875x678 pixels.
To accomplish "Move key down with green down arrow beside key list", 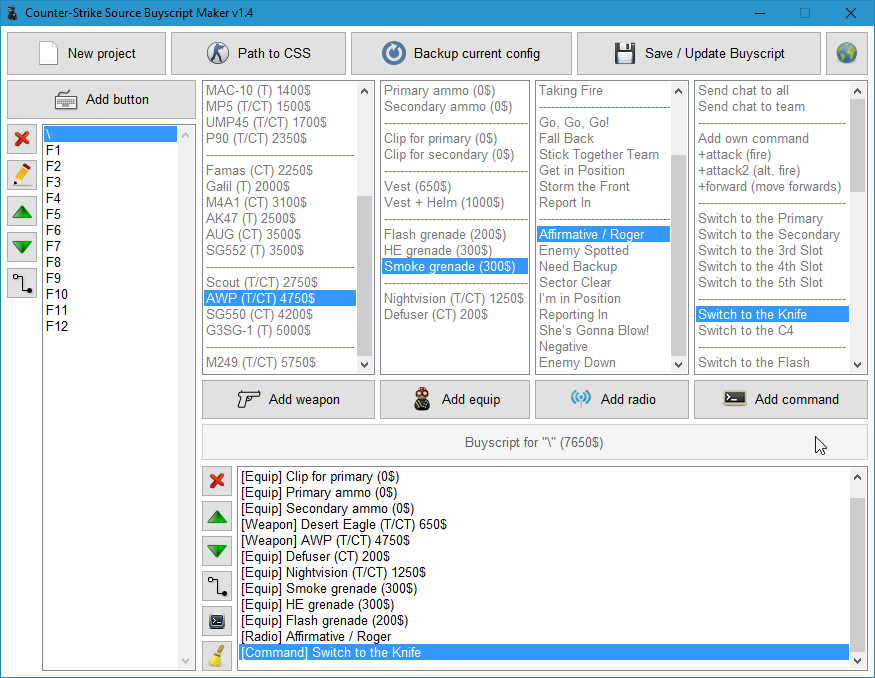I will (x=22, y=247).
